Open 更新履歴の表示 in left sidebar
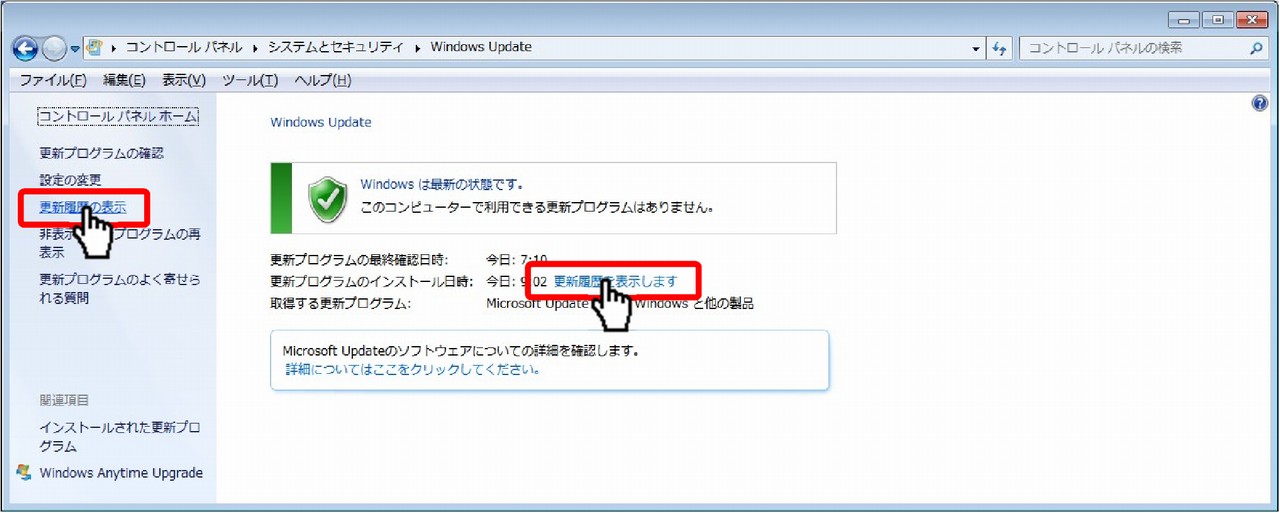The image size is (1280, 513). coord(83,207)
